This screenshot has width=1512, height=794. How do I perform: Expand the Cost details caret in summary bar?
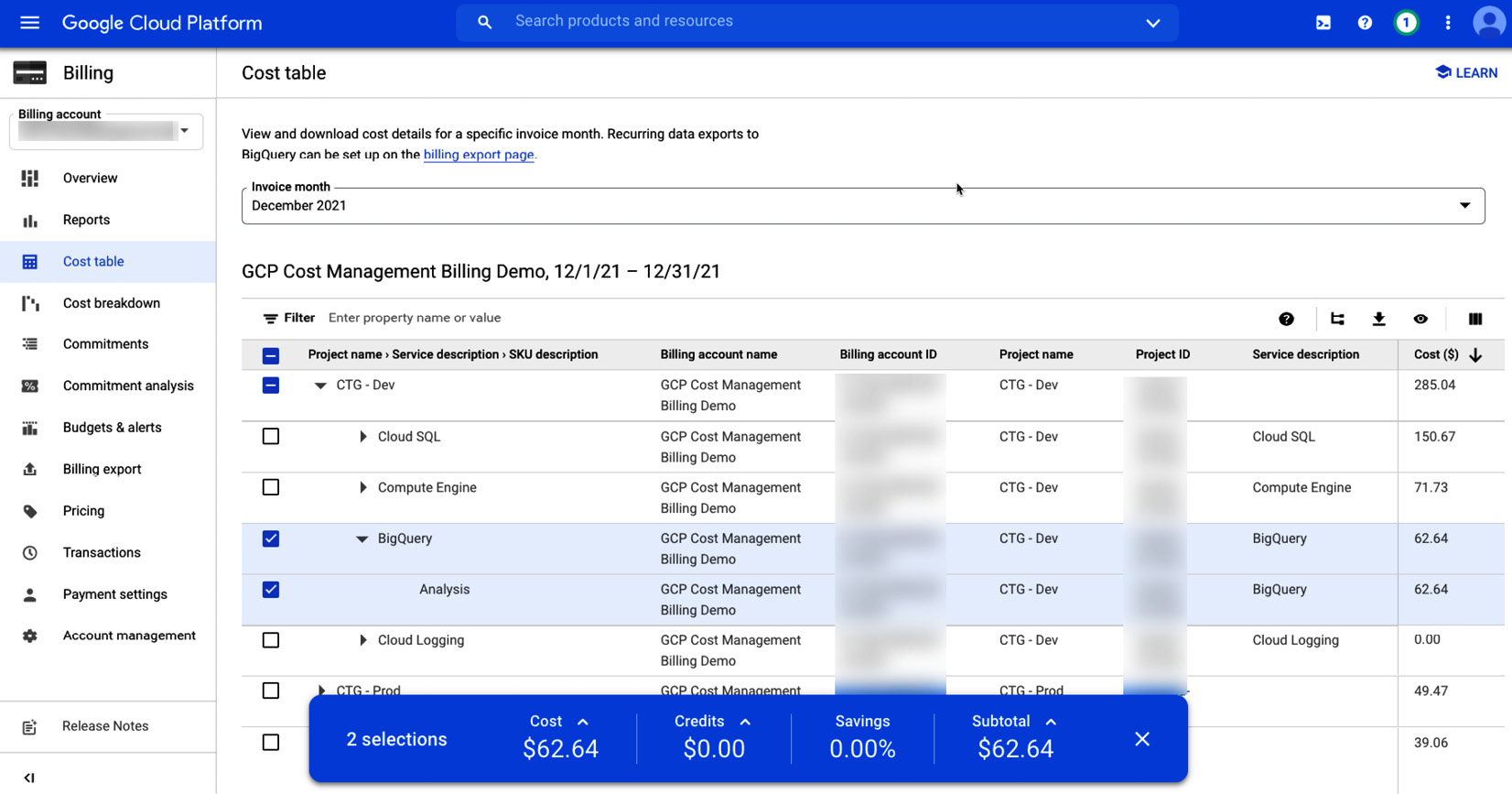click(583, 722)
